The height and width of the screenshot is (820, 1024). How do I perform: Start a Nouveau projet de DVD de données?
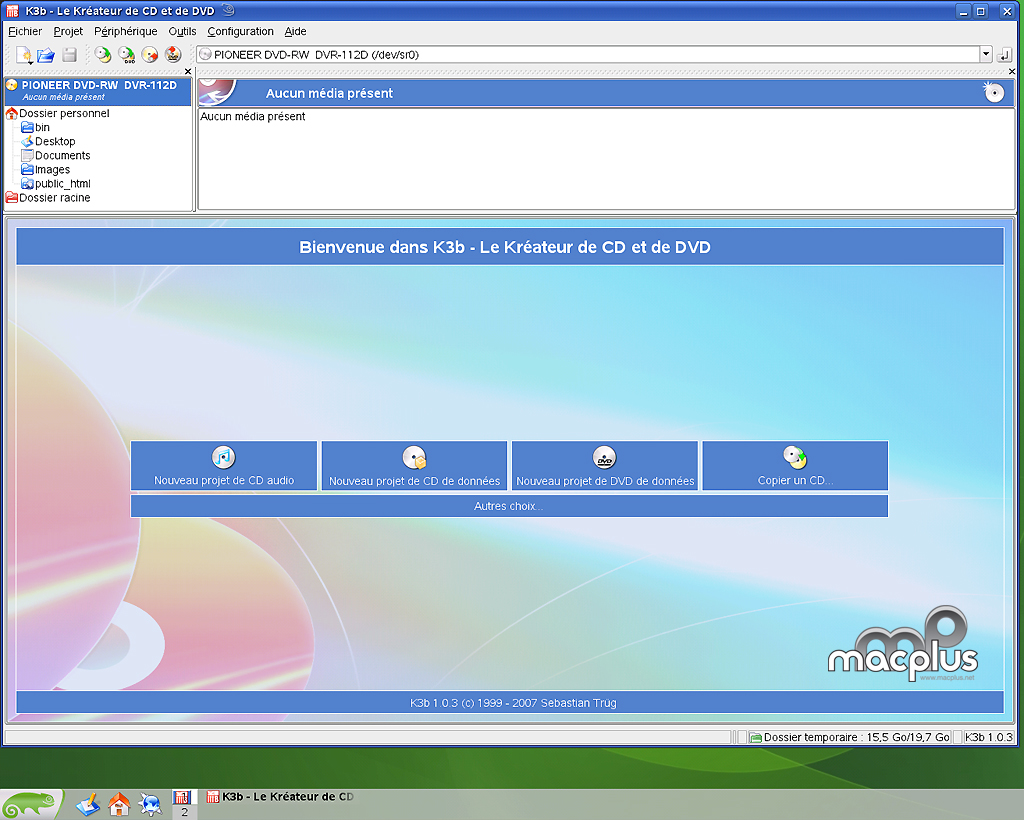[x=605, y=465]
